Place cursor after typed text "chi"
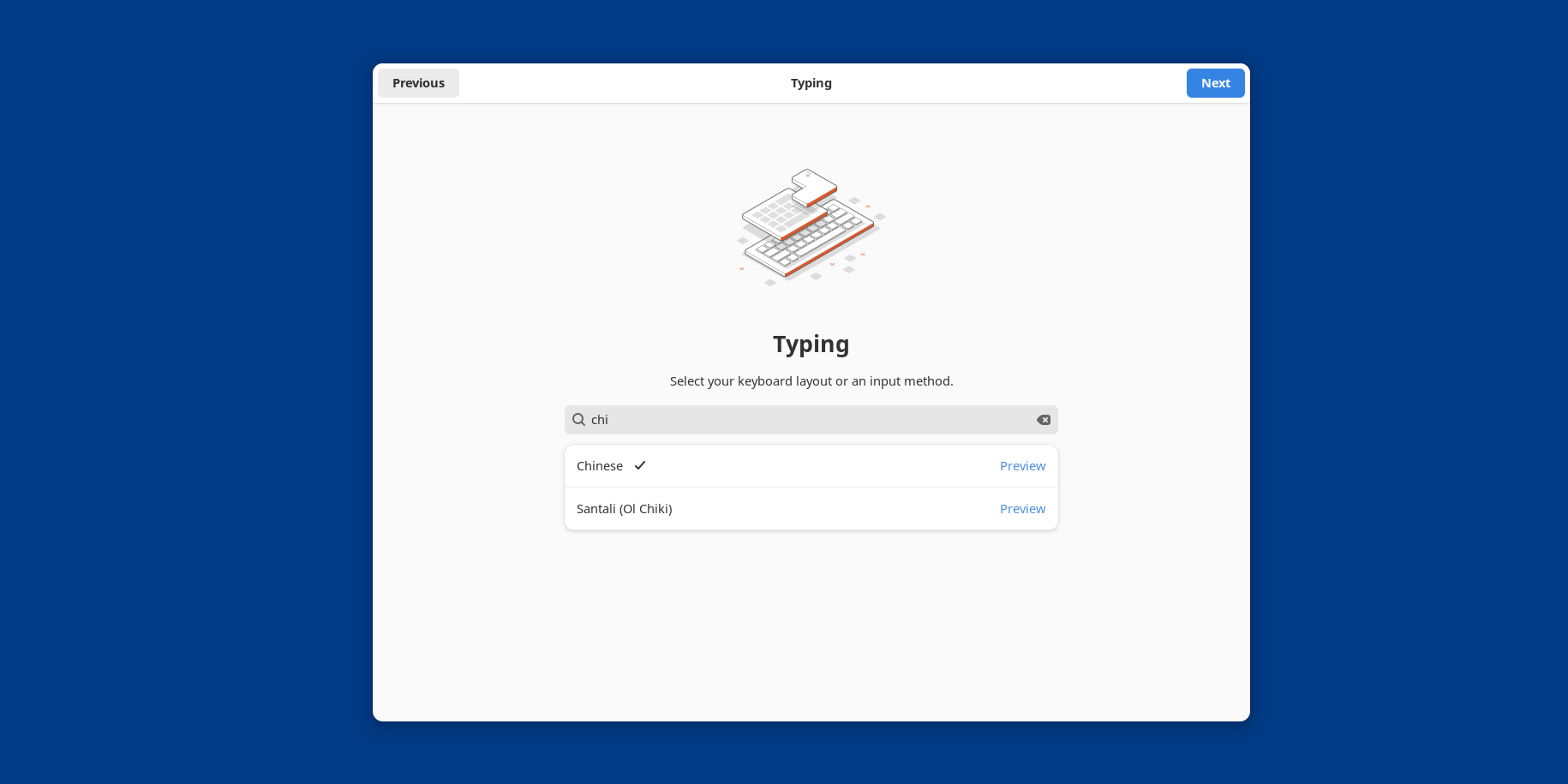The height and width of the screenshot is (784, 1568). tap(610, 420)
